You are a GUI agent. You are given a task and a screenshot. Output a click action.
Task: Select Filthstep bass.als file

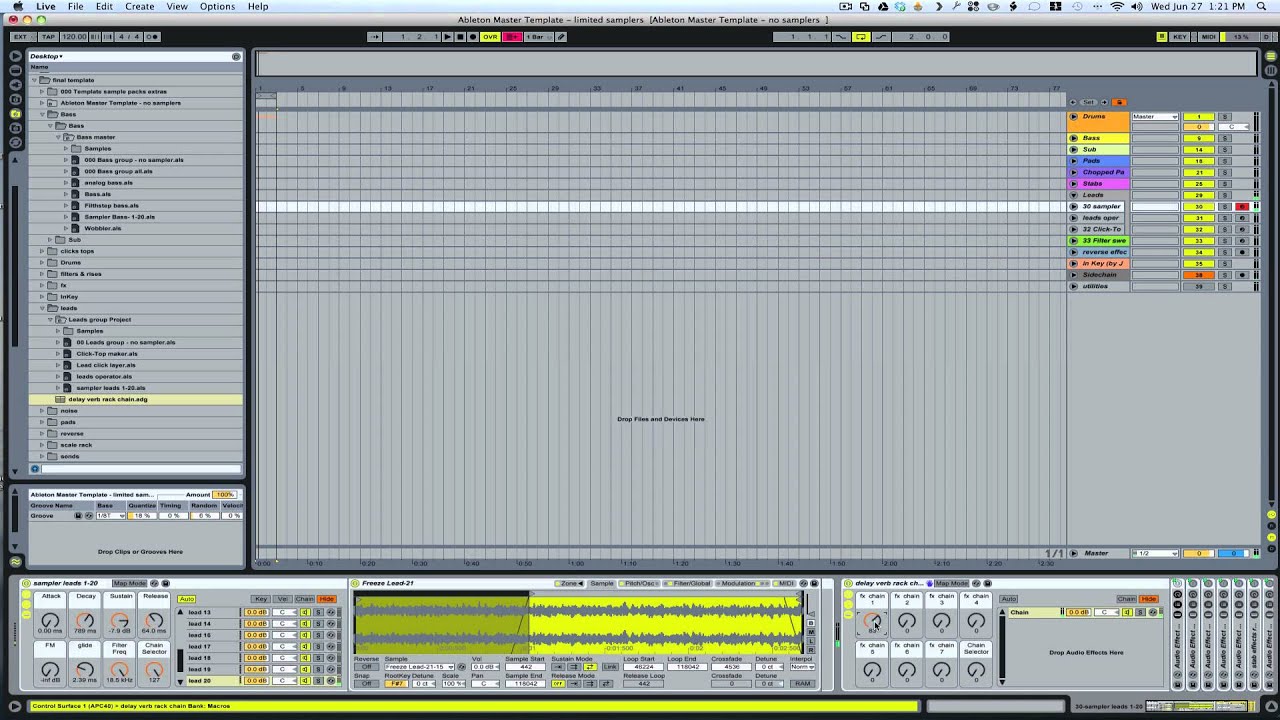[111, 205]
